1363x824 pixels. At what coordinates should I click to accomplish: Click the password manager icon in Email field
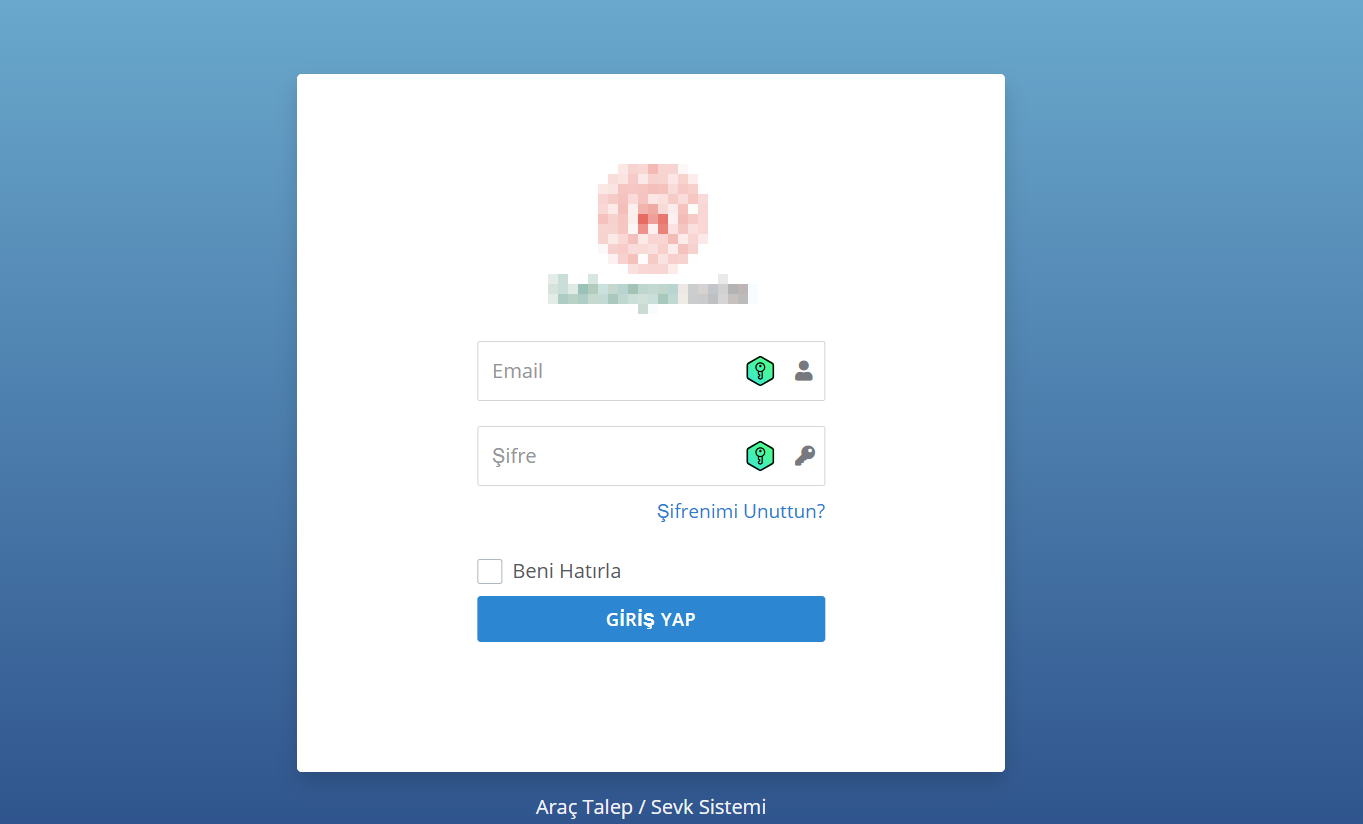(x=760, y=371)
